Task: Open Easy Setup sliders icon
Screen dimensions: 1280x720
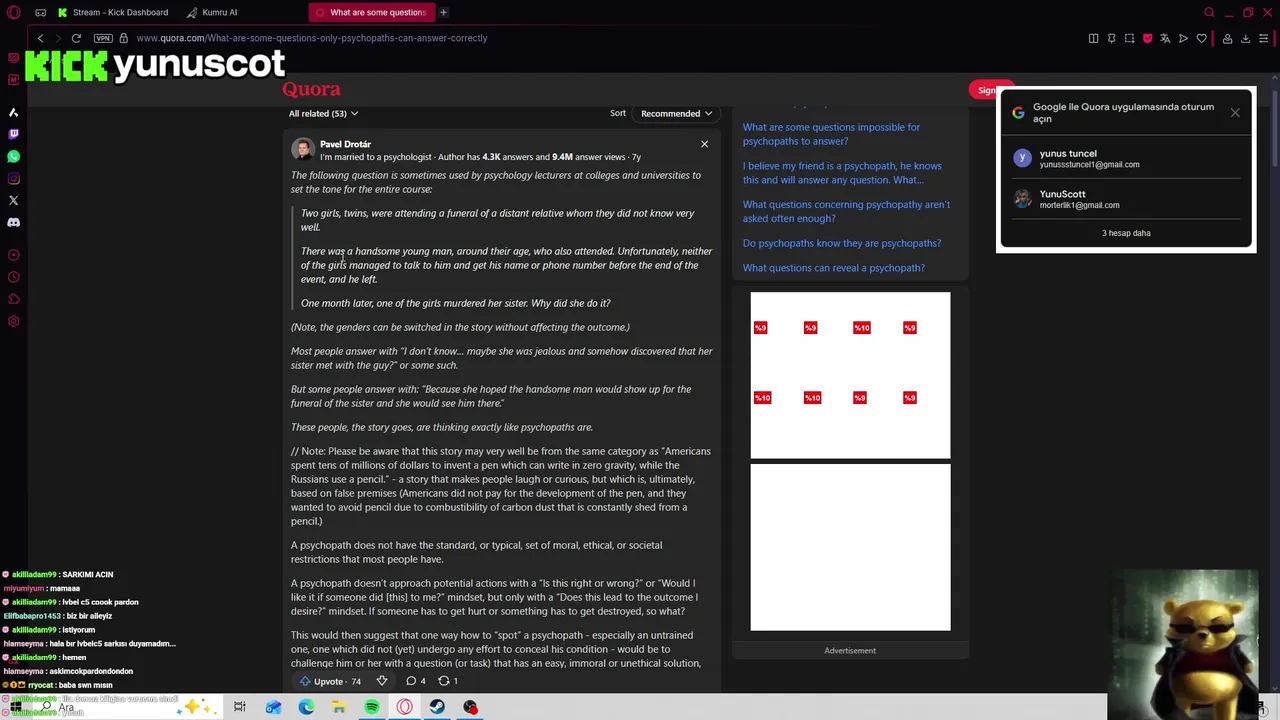Action: (x=1264, y=38)
